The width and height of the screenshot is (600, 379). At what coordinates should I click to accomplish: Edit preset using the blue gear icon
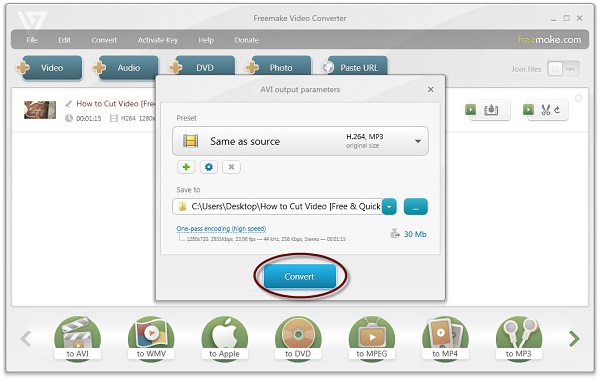point(209,167)
